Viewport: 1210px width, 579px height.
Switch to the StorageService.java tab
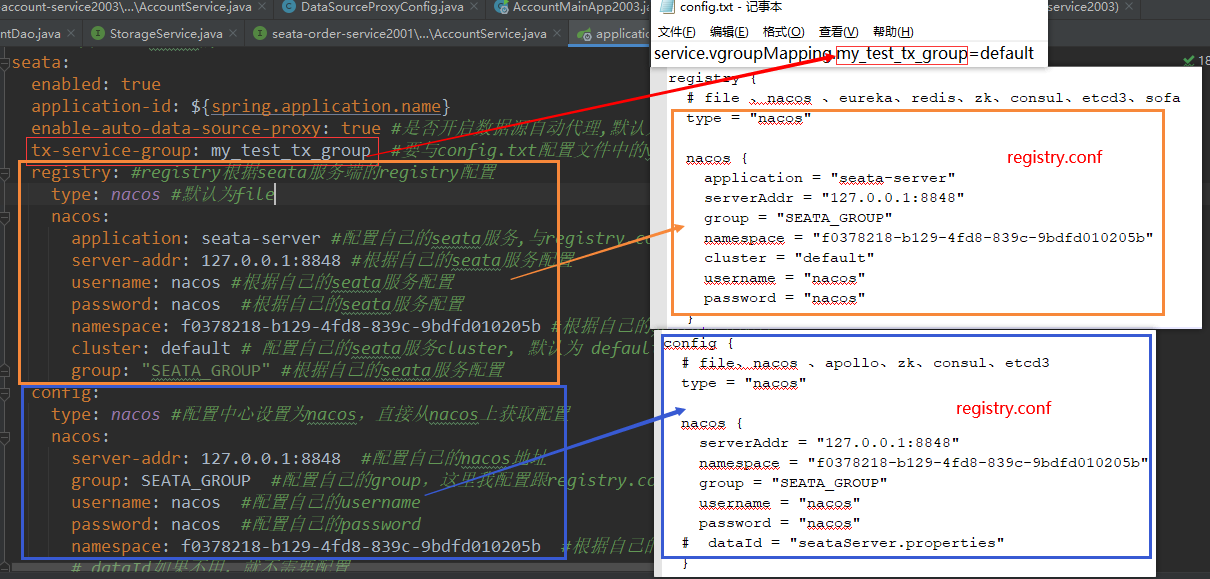(x=165, y=34)
